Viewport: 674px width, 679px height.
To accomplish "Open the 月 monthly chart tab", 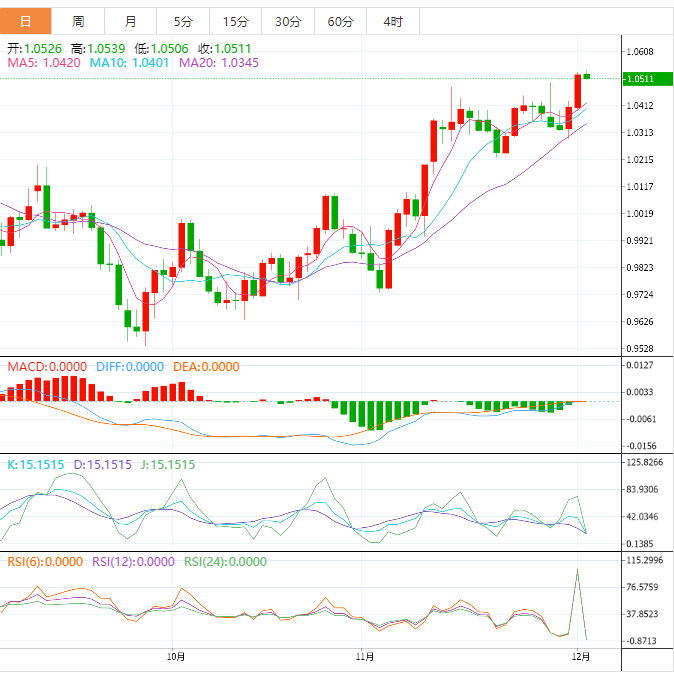I will [131, 21].
